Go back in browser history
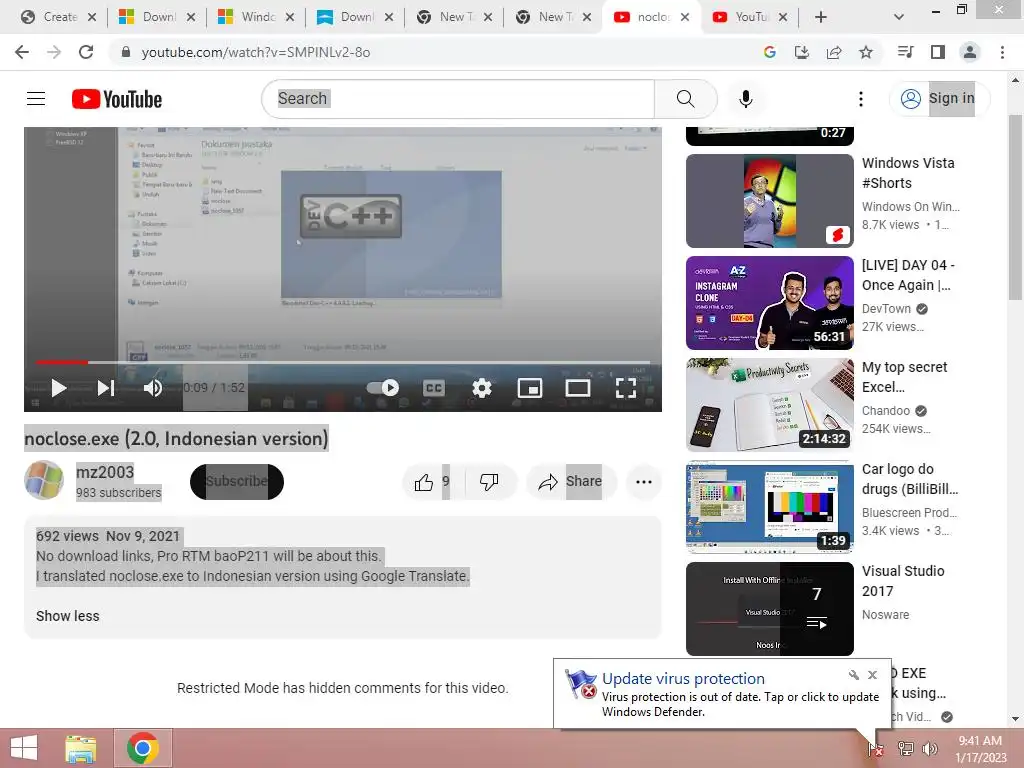 tap(22, 52)
